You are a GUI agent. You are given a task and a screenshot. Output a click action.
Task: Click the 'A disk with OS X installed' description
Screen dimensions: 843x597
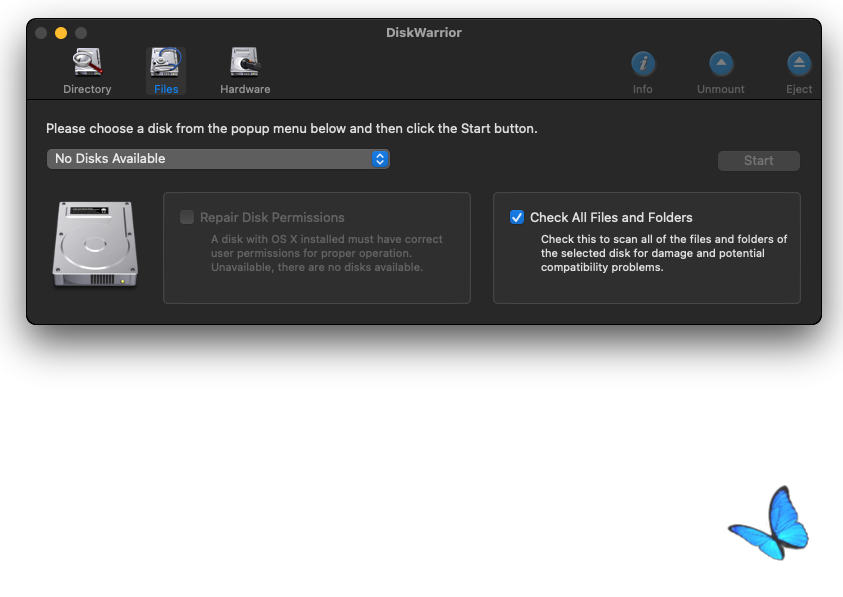tap(327, 253)
